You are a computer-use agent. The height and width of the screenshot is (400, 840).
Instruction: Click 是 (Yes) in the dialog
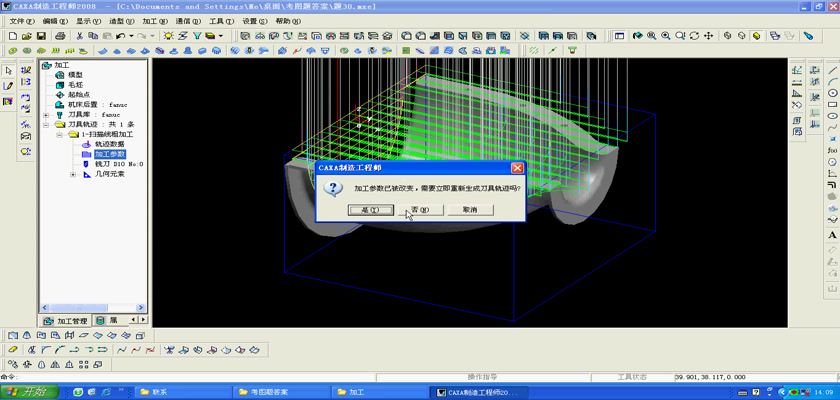371,210
